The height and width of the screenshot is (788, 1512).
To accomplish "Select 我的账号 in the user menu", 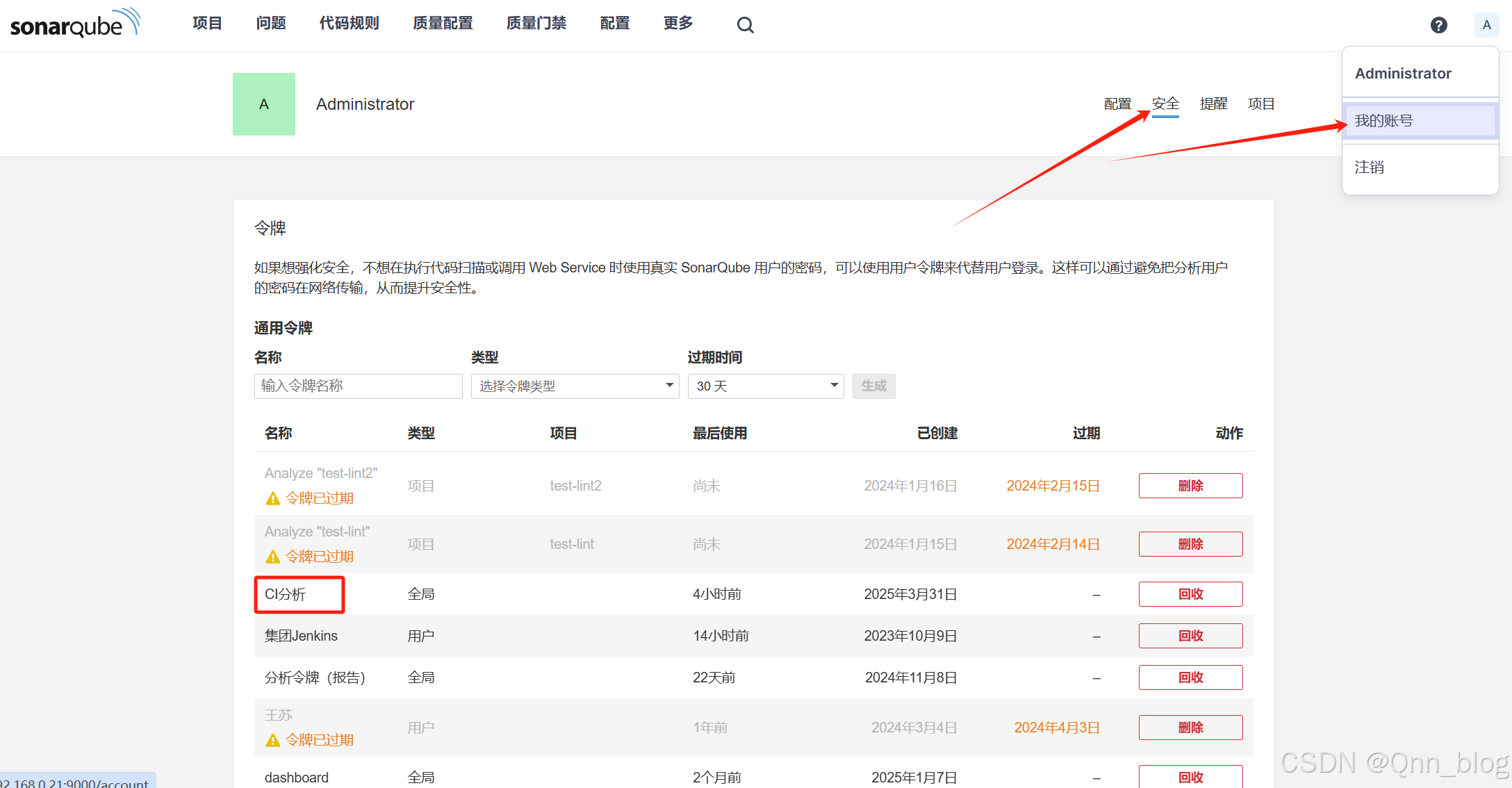I will pyautogui.click(x=1419, y=121).
